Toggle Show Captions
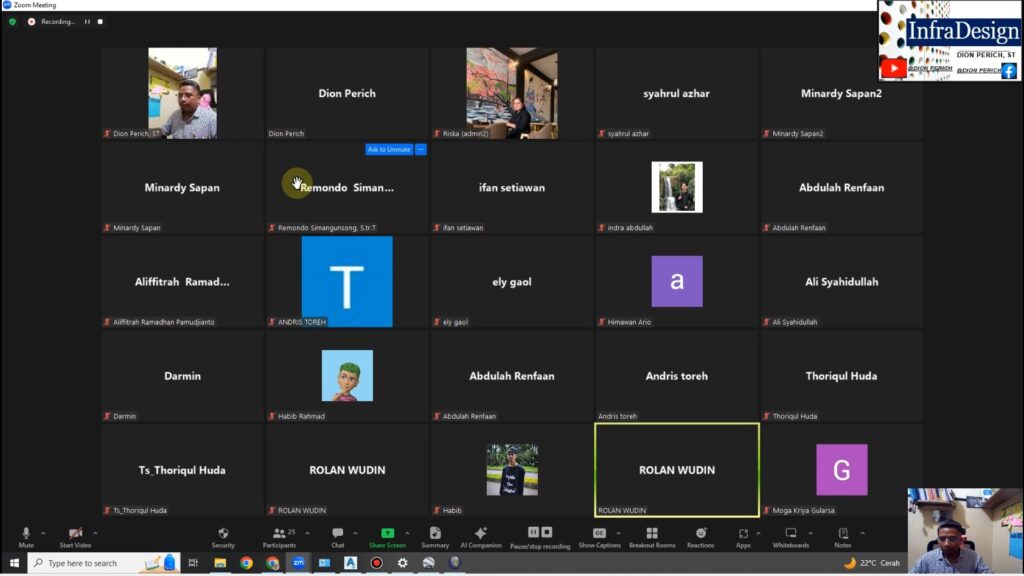This screenshot has width=1024, height=576. coord(599,534)
